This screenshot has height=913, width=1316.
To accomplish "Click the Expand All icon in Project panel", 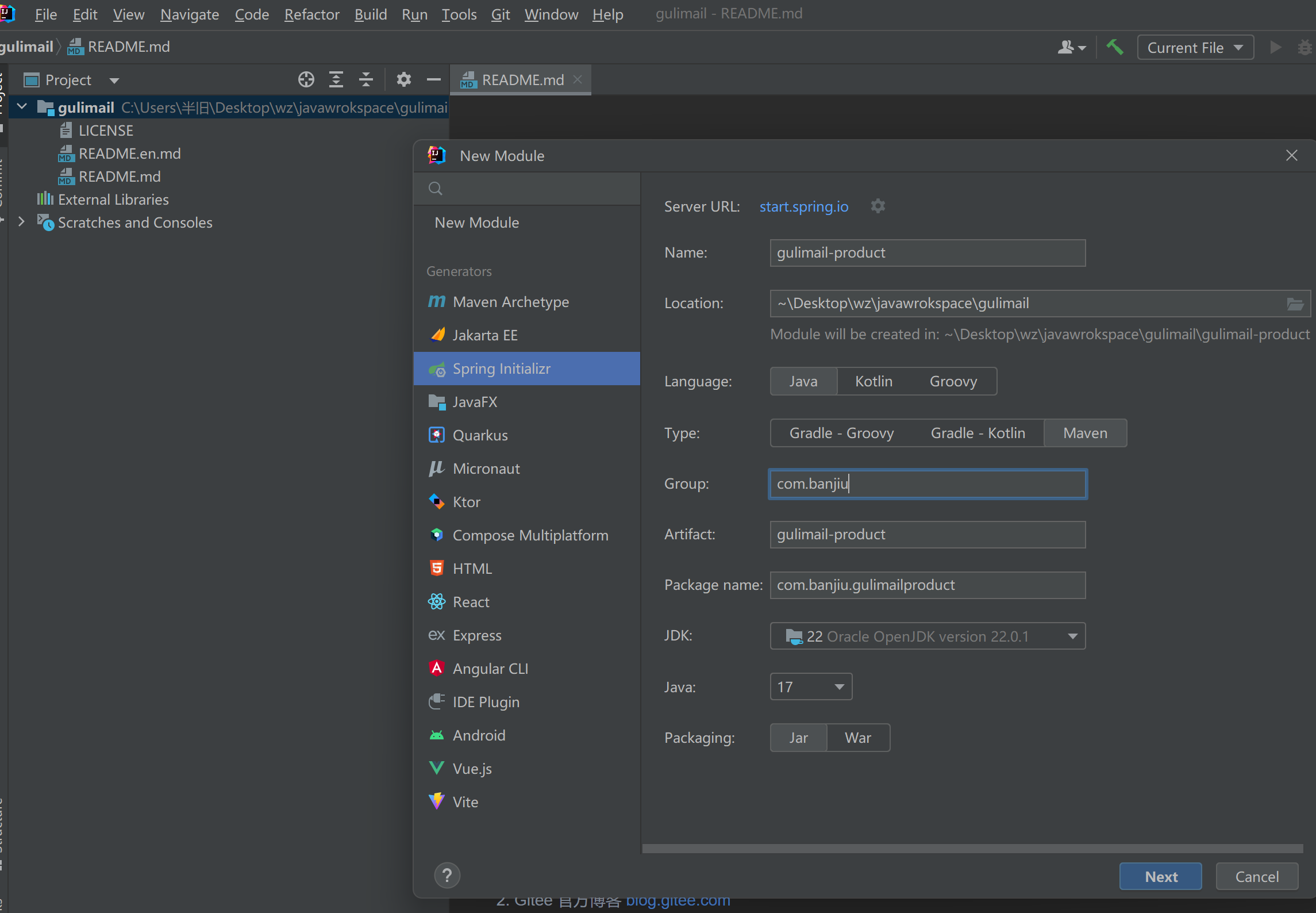I will (x=336, y=79).
